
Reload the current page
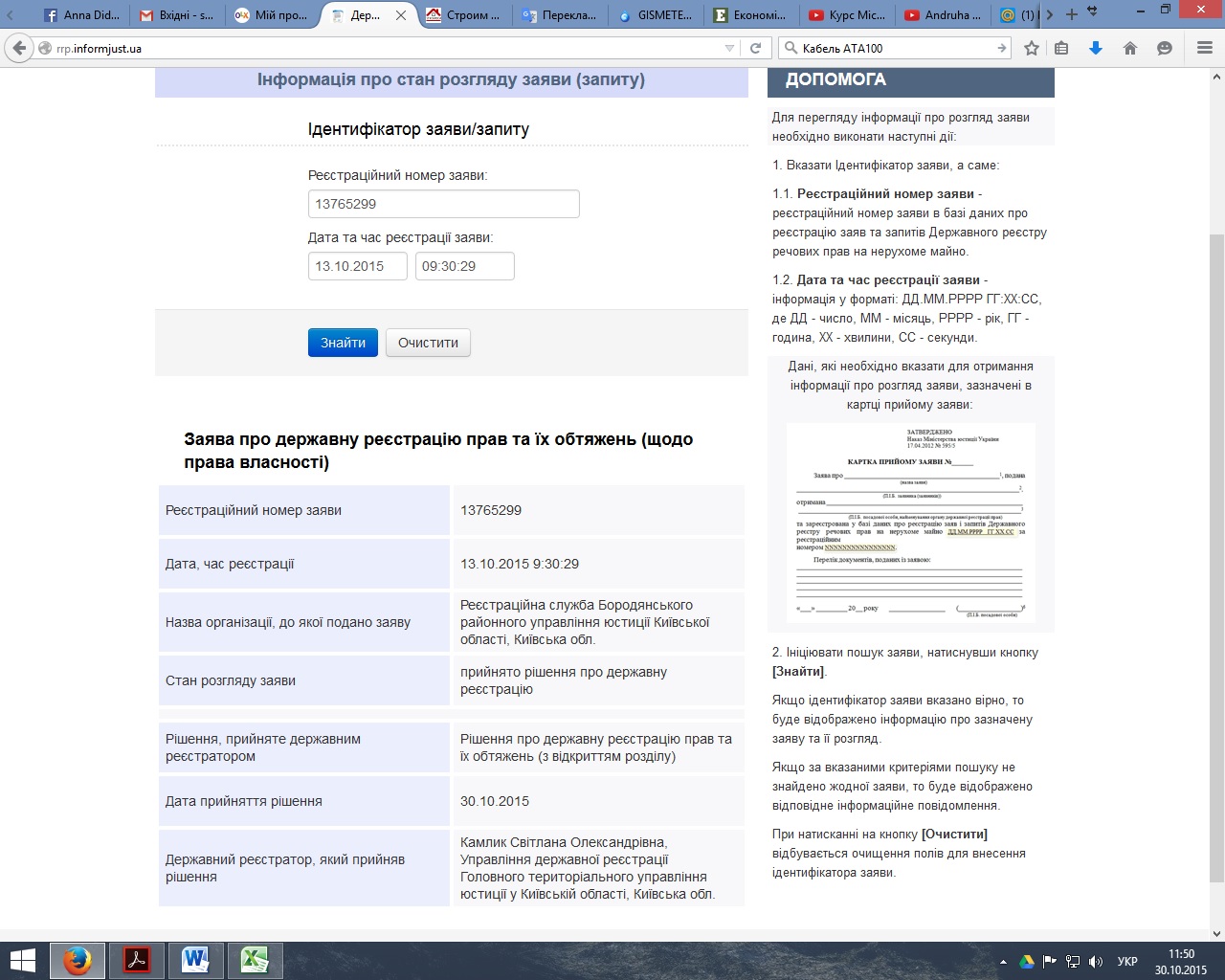pyautogui.click(x=755, y=48)
